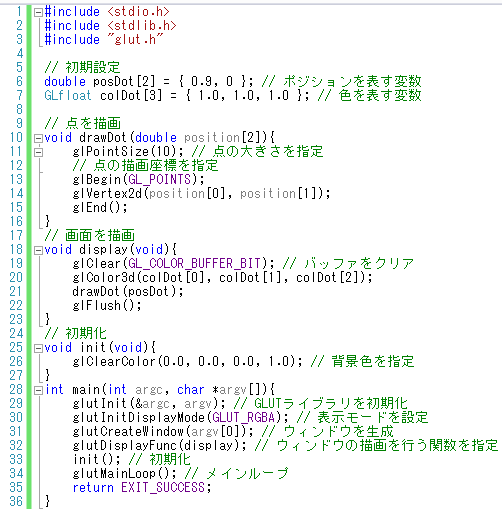The image size is (502, 509).
Task: Click the EXIT_SUCCESS identifier
Action: pyautogui.click(x=163, y=488)
